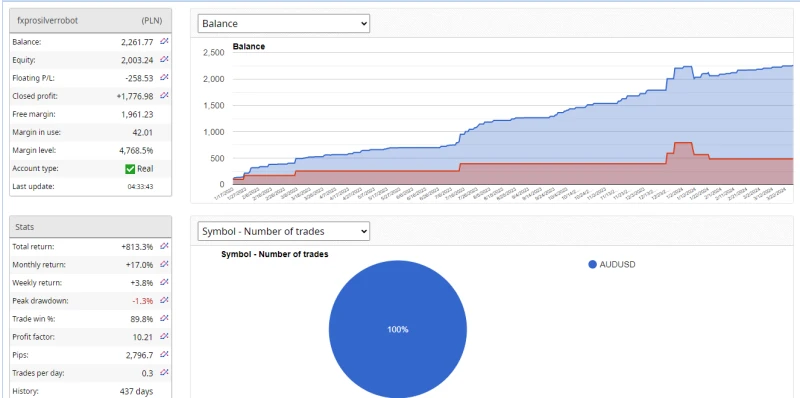
Task: Click the free margin value 1,961.23
Action: (x=137, y=114)
